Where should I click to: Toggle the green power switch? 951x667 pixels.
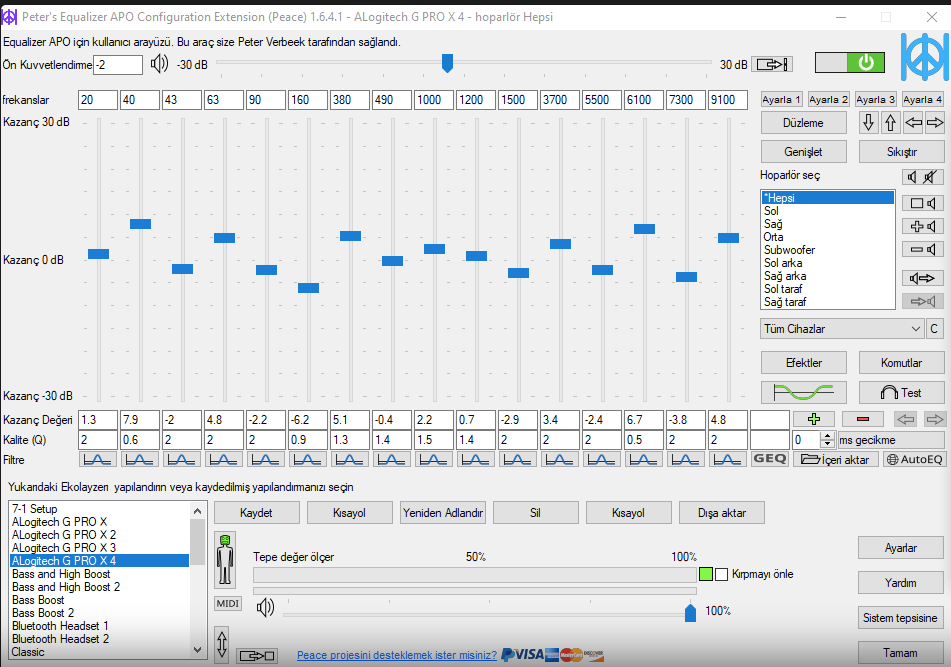point(849,62)
